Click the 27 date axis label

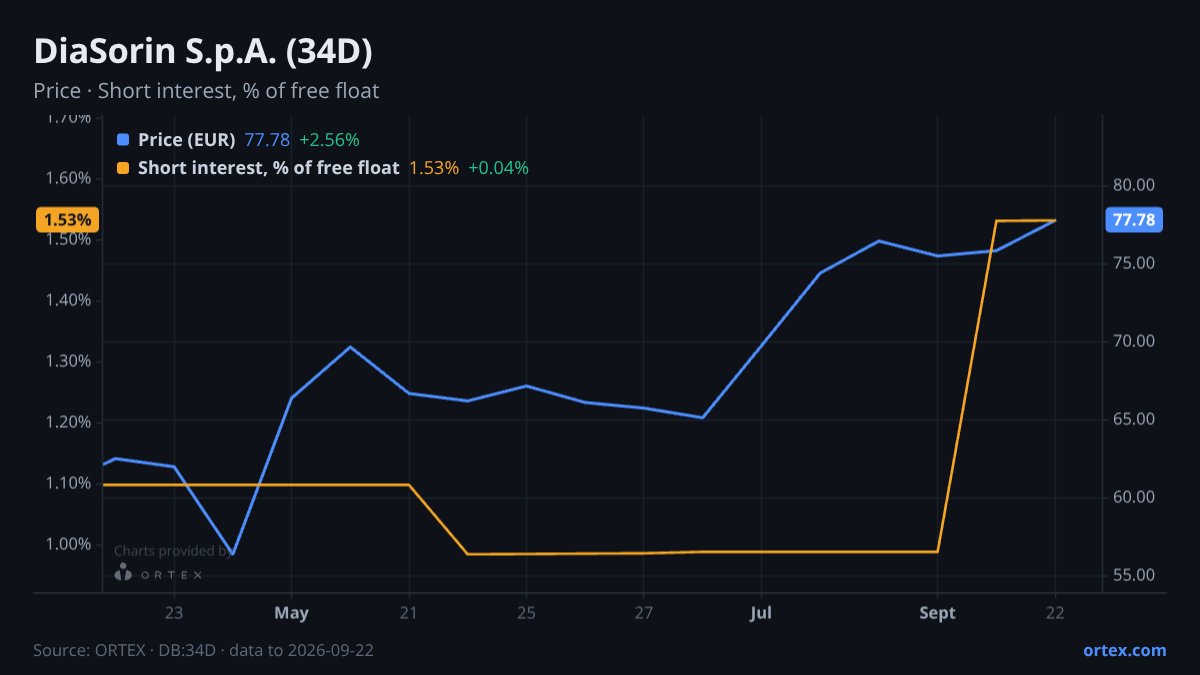point(644,613)
